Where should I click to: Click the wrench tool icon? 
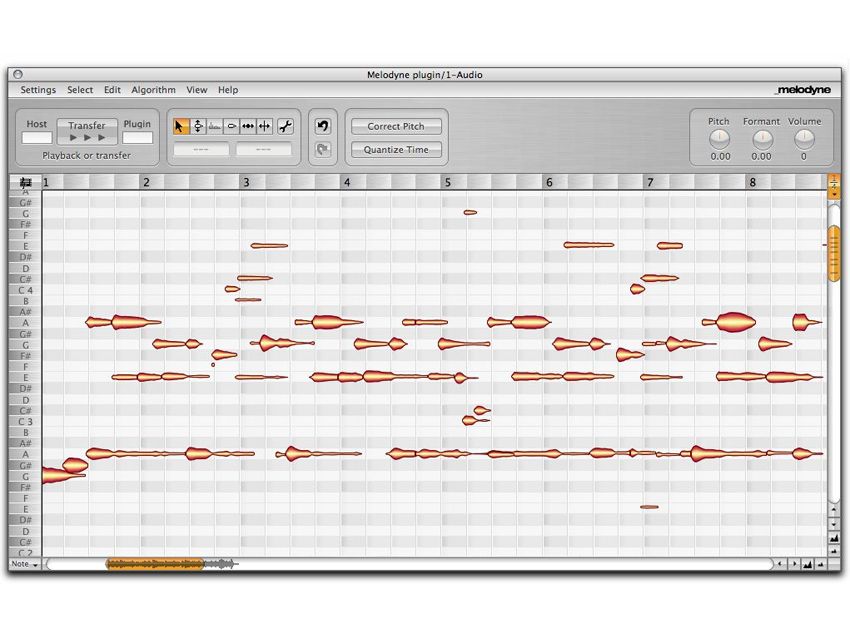pyautogui.click(x=286, y=126)
